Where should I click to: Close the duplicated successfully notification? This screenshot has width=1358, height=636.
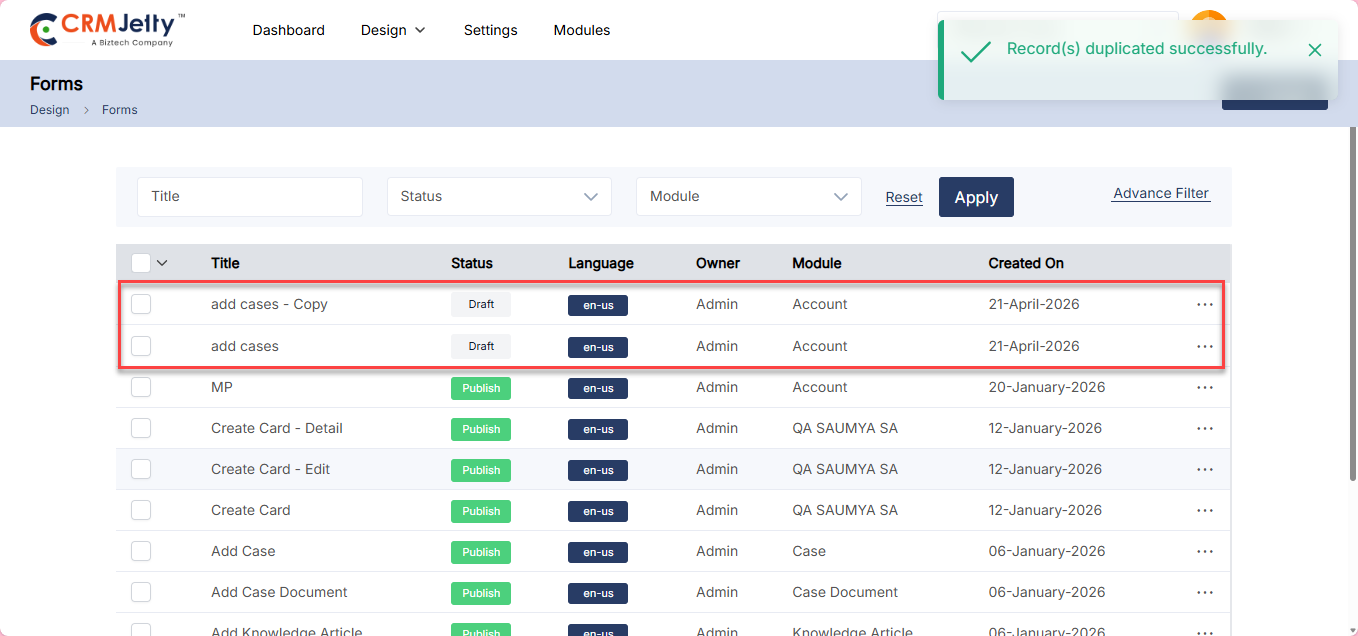click(1314, 50)
